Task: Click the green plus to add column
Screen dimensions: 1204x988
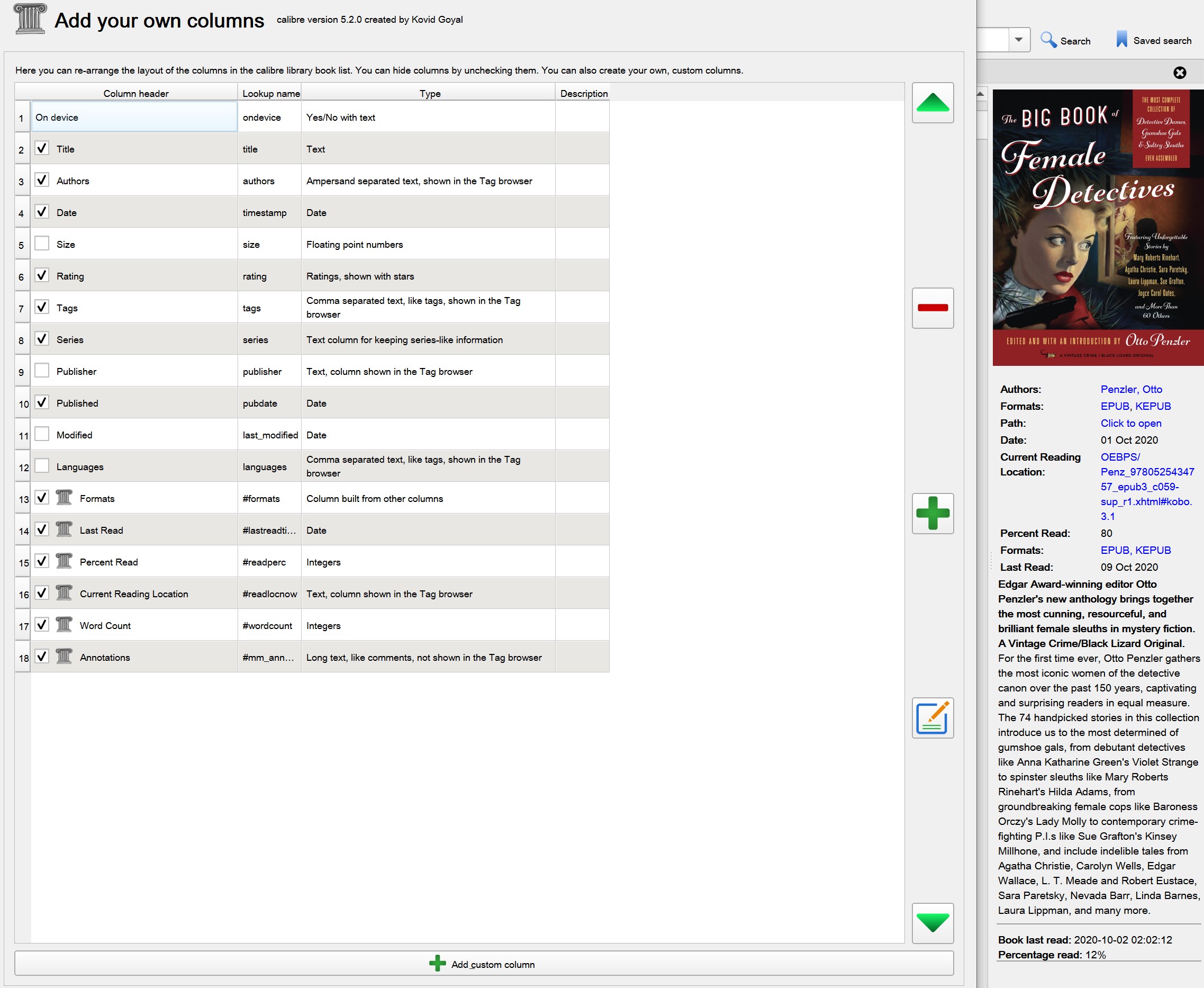Action: pos(932,514)
